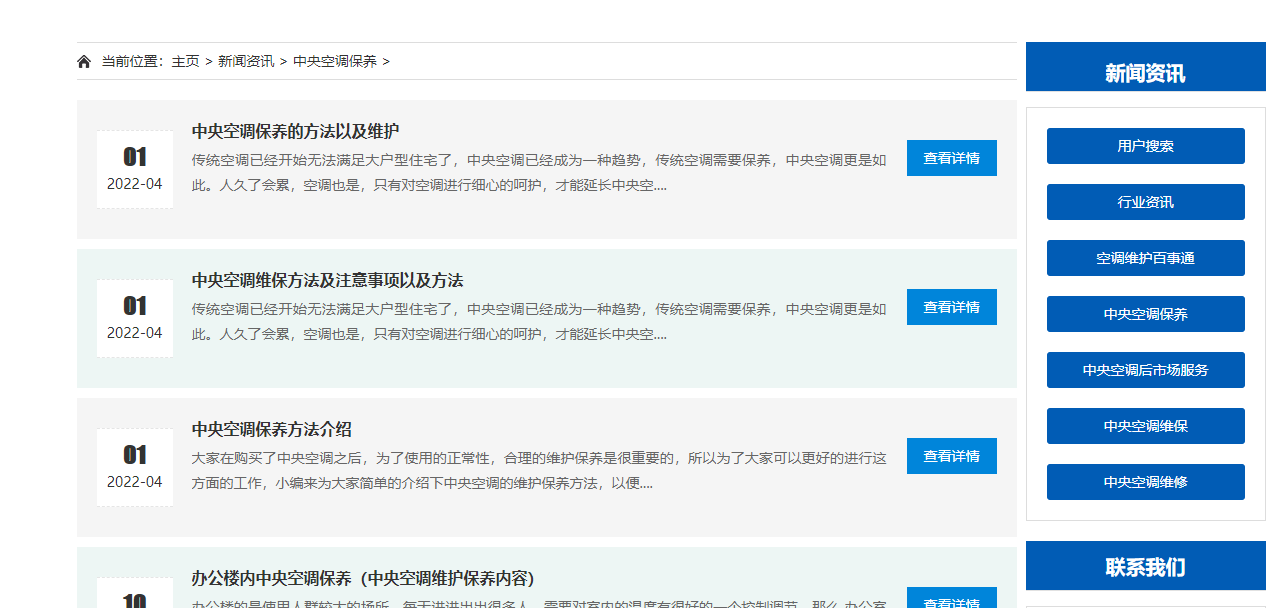Image resolution: width=1269 pixels, height=608 pixels.
Task: Open 中央空调后市场服务 category
Action: tap(1145, 370)
